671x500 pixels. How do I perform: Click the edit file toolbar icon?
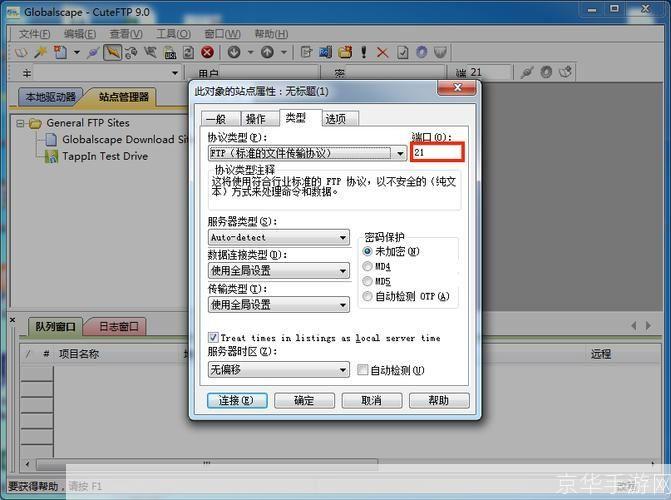(306, 52)
